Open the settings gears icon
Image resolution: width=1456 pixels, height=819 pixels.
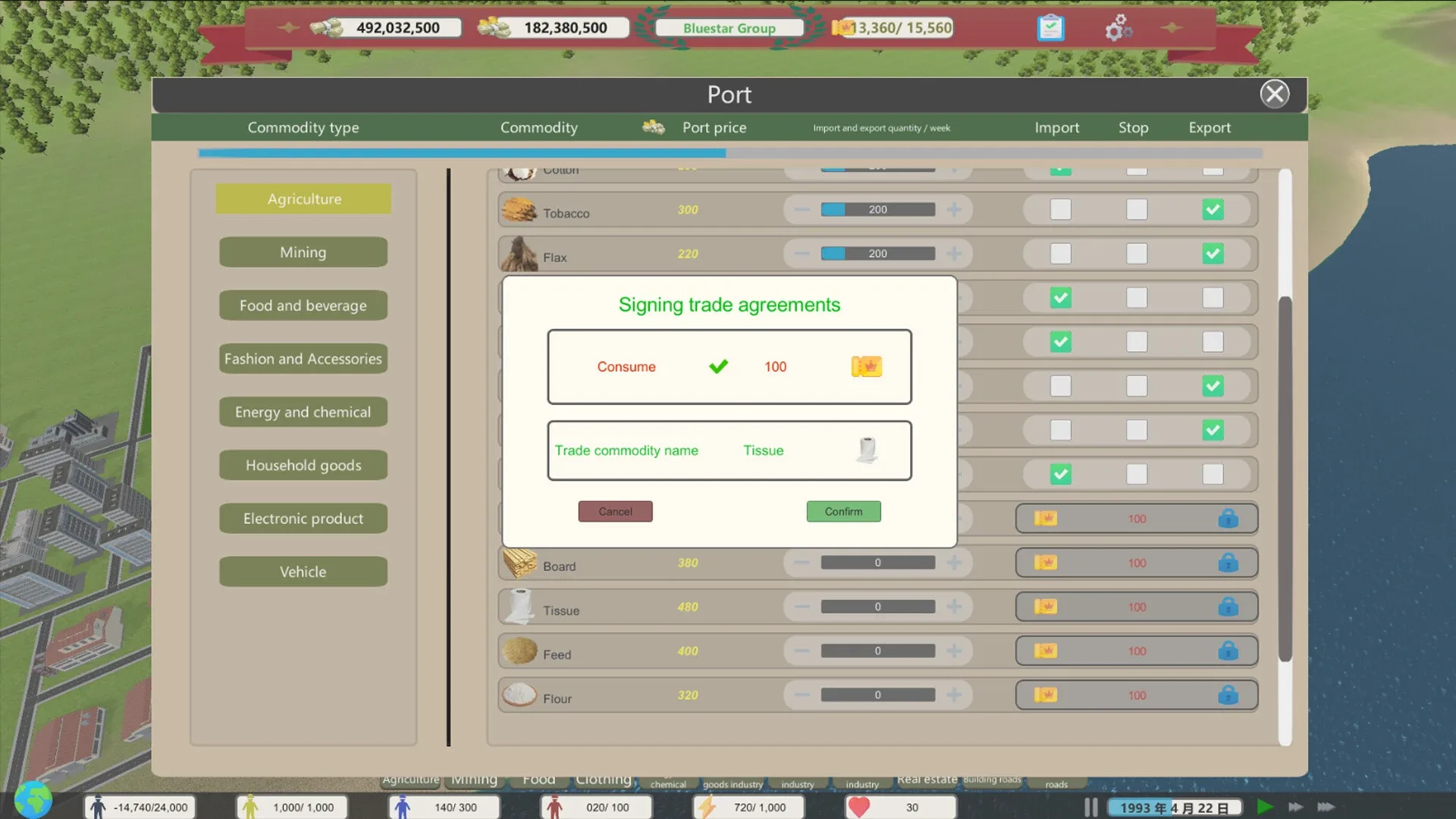pyautogui.click(x=1118, y=29)
